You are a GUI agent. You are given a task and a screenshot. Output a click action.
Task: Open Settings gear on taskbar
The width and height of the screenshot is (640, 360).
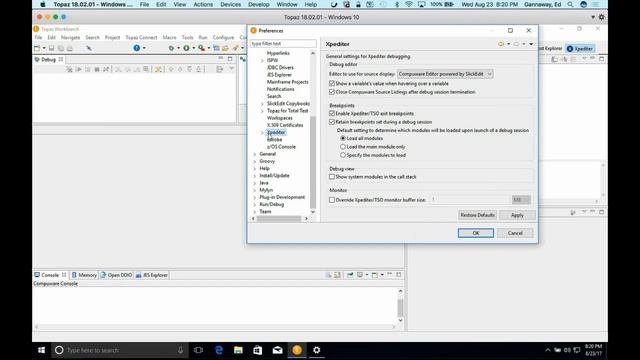[x=317, y=350]
